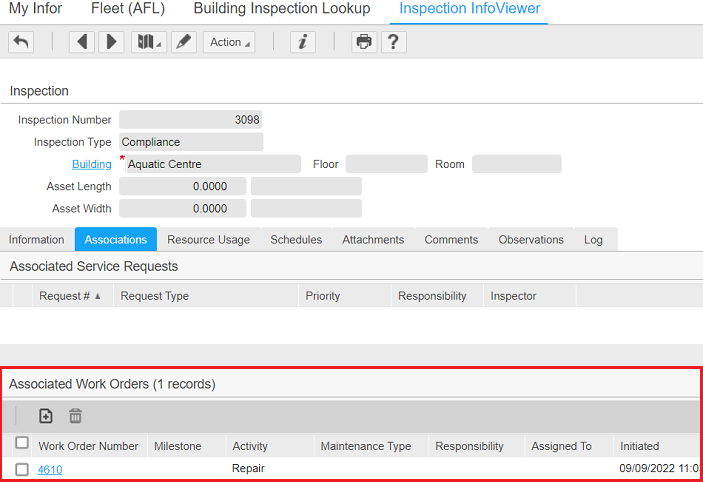Expand the map book dropdown
Viewport: 703px width, 482px height.
tap(149, 42)
